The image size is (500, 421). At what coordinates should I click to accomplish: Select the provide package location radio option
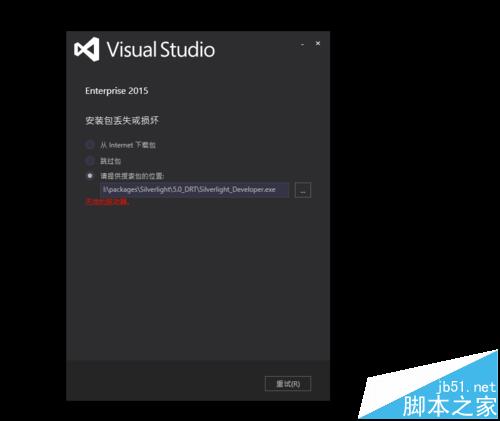(89, 176)
